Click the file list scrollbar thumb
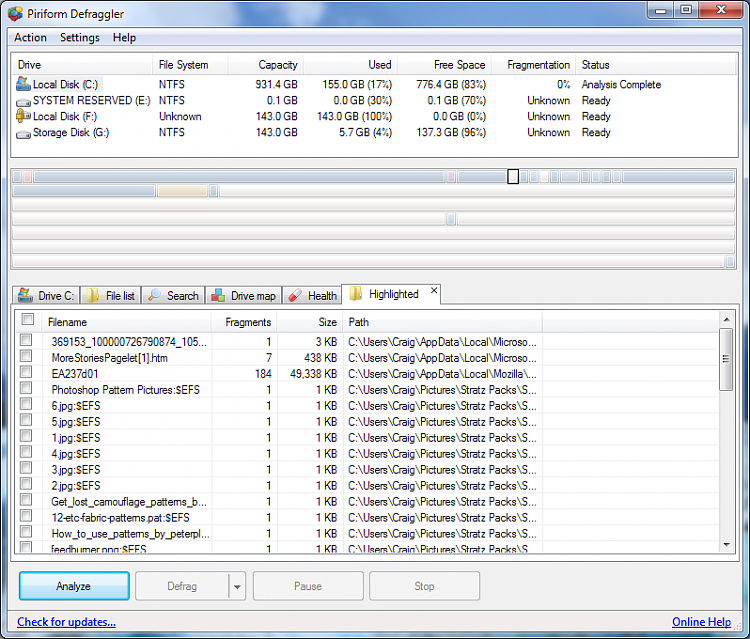The width and height of the screenshot is (750, 639). [726, 359]
